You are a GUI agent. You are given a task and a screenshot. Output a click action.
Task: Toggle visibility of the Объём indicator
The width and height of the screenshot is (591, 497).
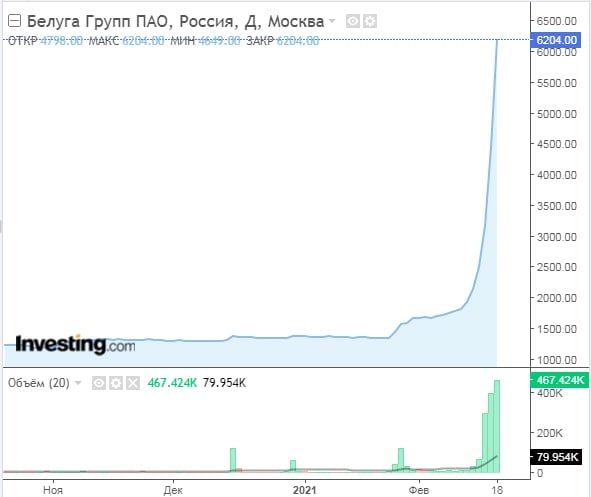coord(99,383)
